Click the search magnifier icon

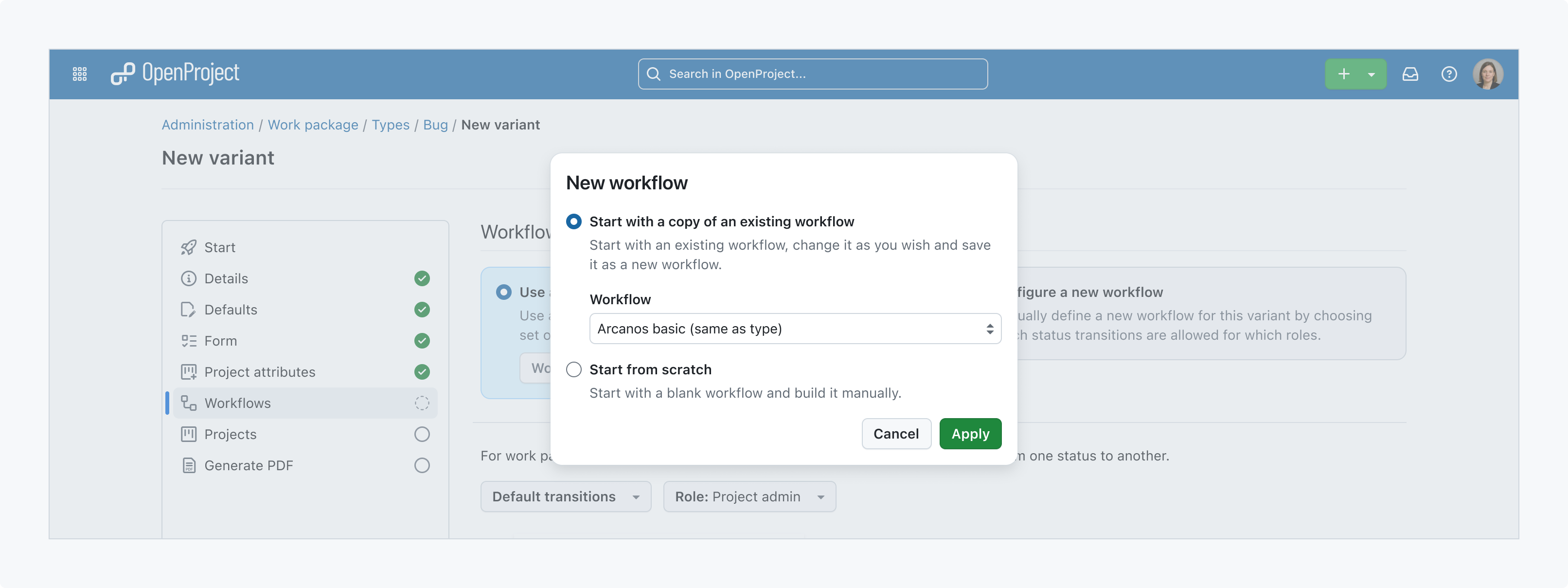pos(654,74)
